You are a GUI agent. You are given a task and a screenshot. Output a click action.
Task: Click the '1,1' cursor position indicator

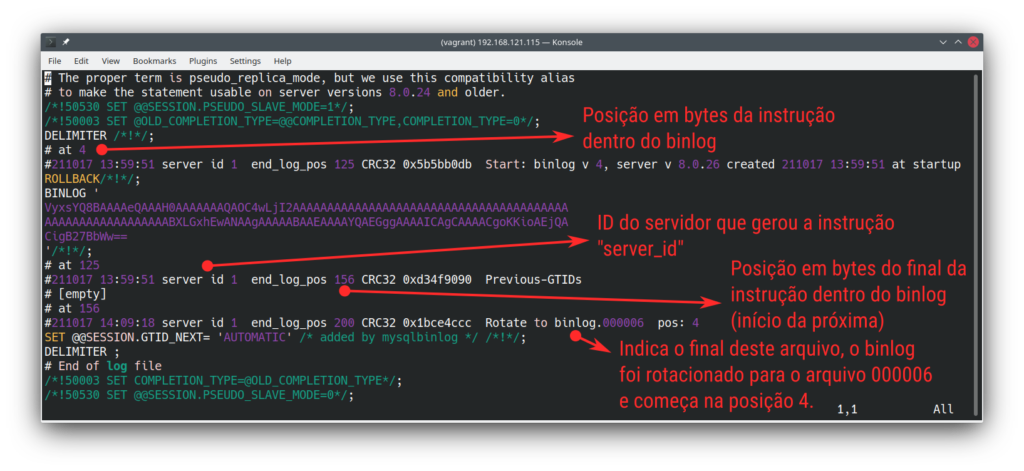pos(849,409)
